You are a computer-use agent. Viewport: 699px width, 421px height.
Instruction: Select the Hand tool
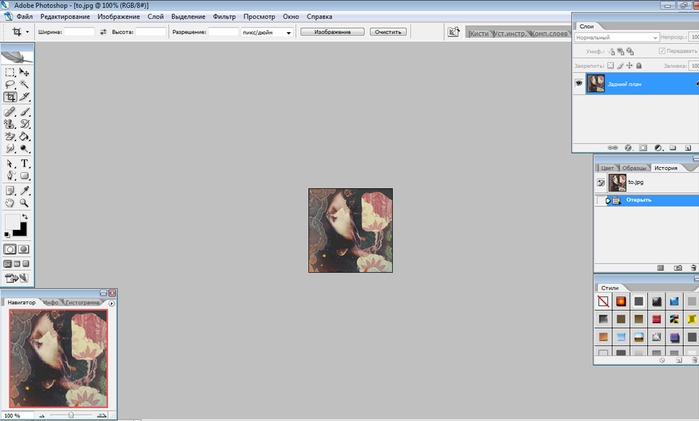click(x=10, y=203)
